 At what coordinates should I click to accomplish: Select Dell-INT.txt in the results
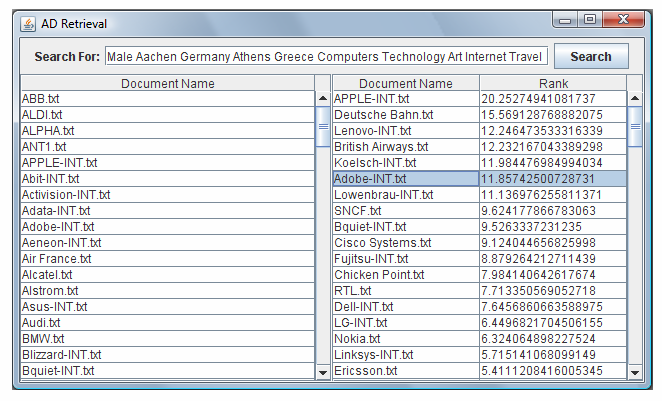coord(406,307)
